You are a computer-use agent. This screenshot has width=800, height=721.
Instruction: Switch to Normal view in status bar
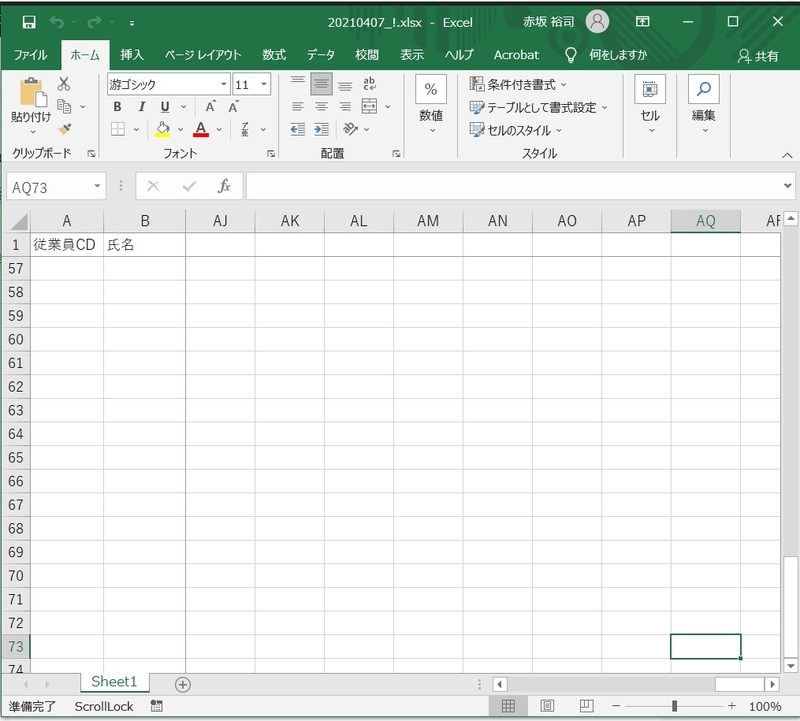click(x=508, y=706)
